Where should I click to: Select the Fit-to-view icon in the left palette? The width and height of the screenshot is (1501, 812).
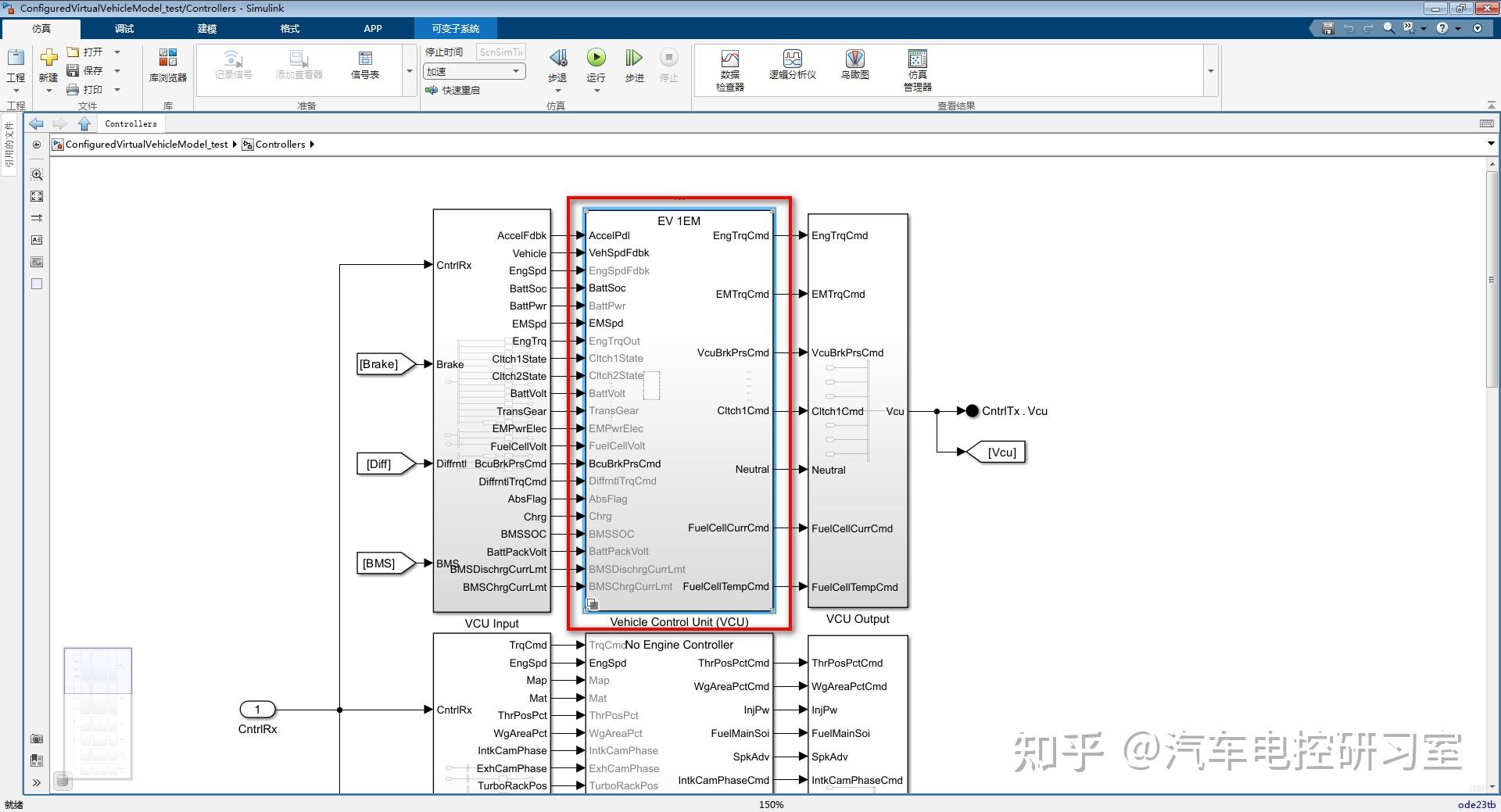(36, 196)
